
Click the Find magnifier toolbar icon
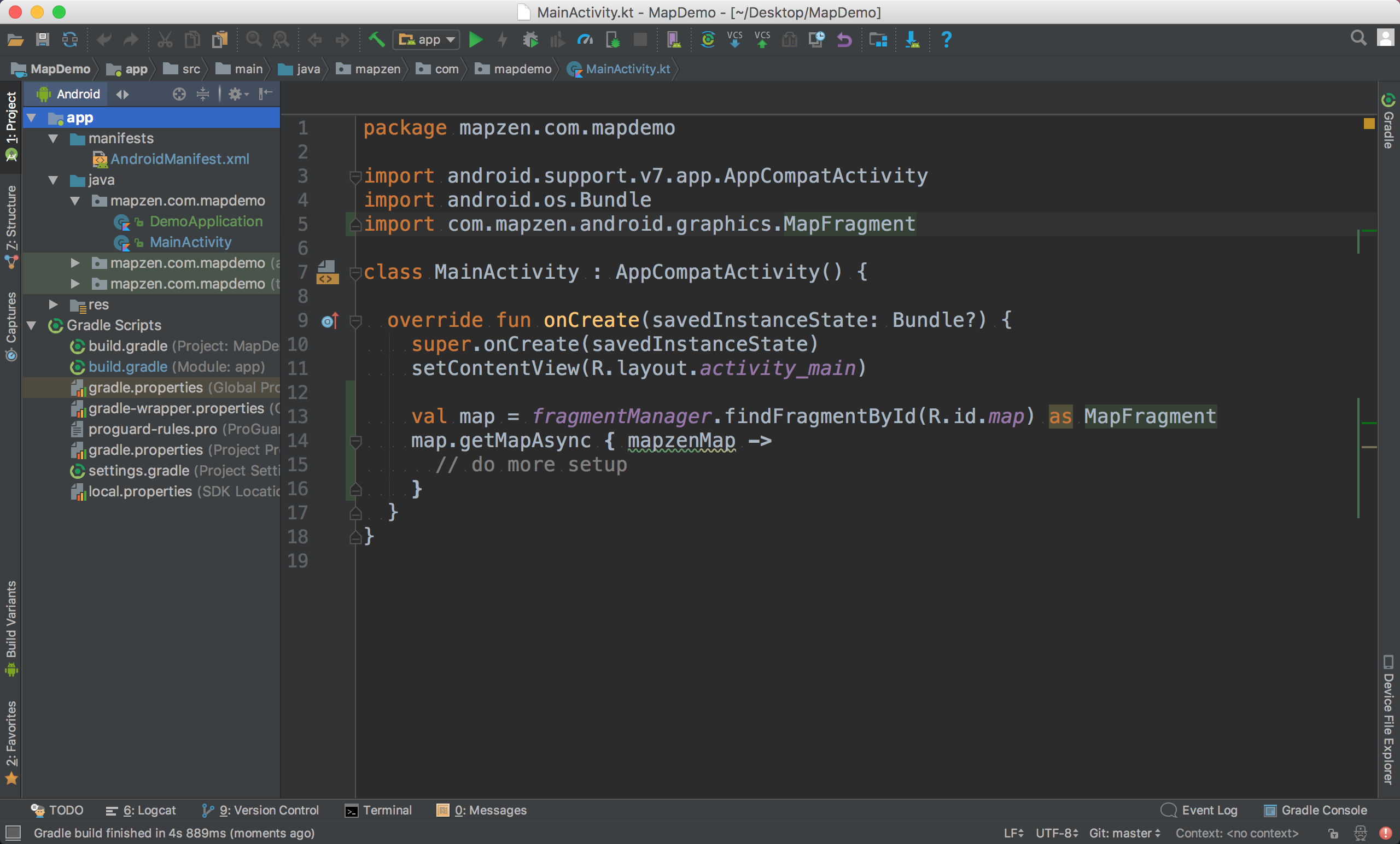point(253,39)
